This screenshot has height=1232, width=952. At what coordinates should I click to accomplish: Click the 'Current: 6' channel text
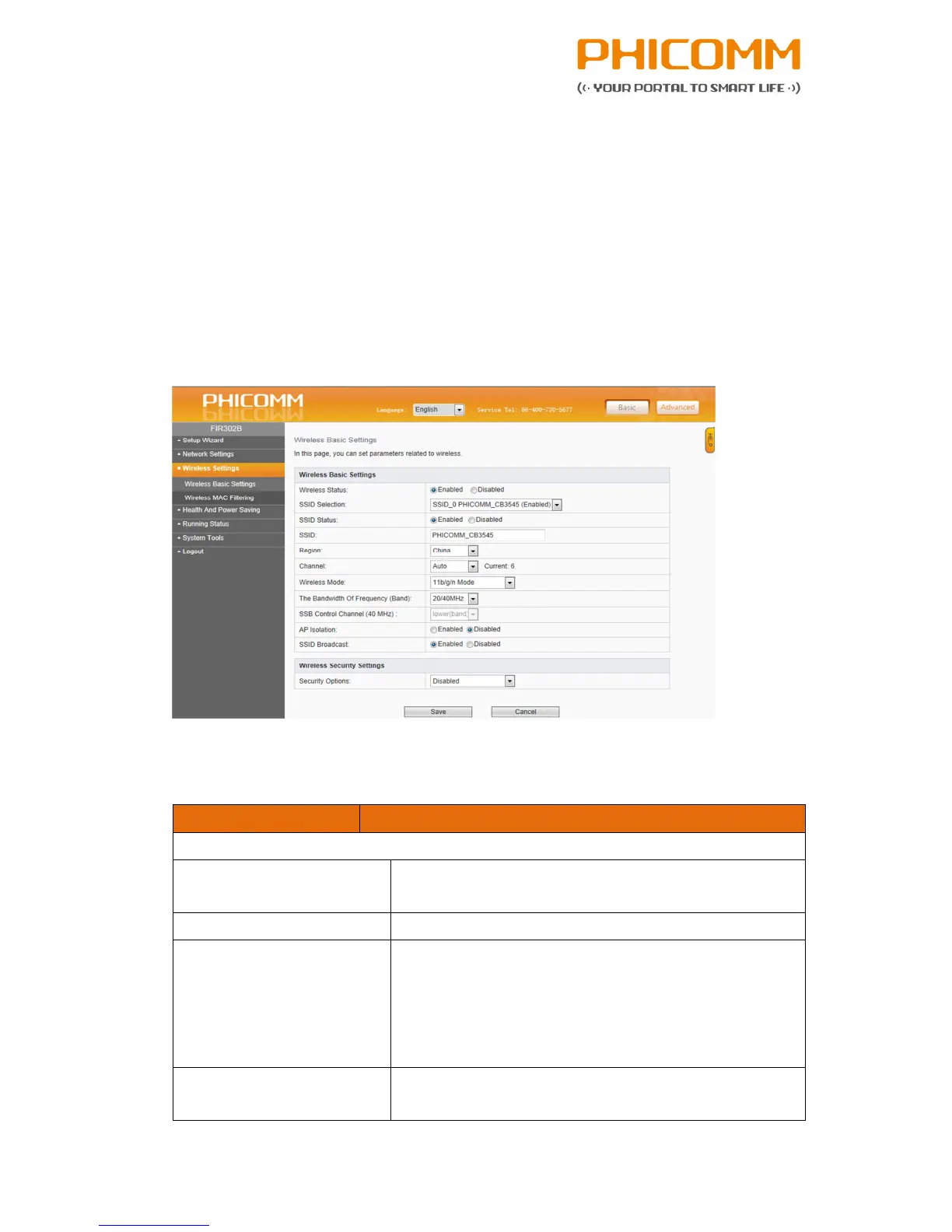(499, 566)
